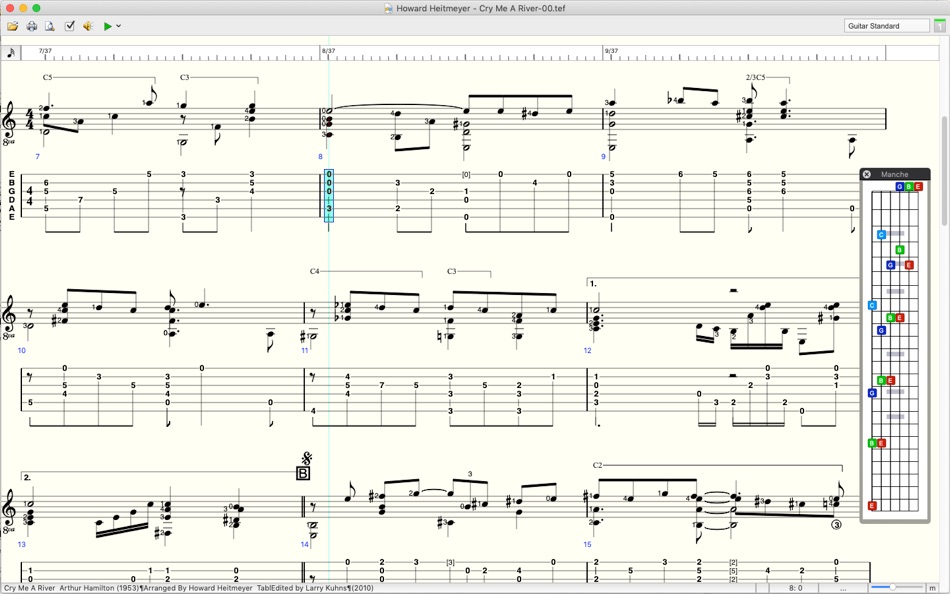This screenshot has height=594, width=950.
Task: Click the second ending bracket labeled 2.
Action: (x=27, y=478)
